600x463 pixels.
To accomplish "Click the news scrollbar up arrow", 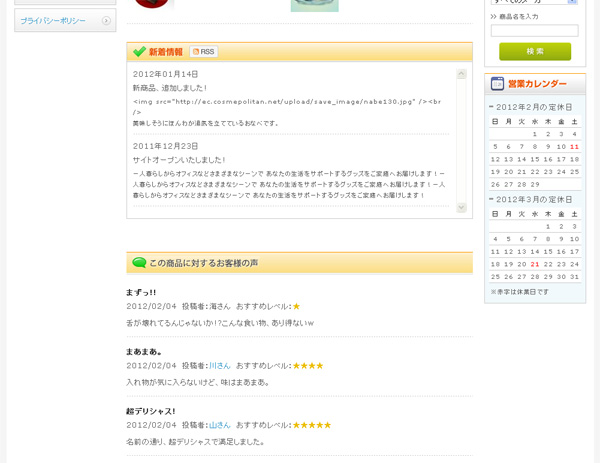I will pyautogui.click(x=461, y=73).
